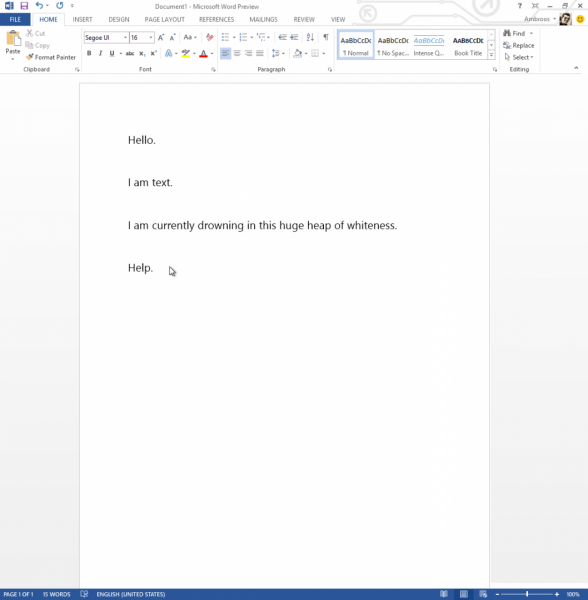The image size is (588, 600).
Task: Align text left
Action: [x=225, y=53]
